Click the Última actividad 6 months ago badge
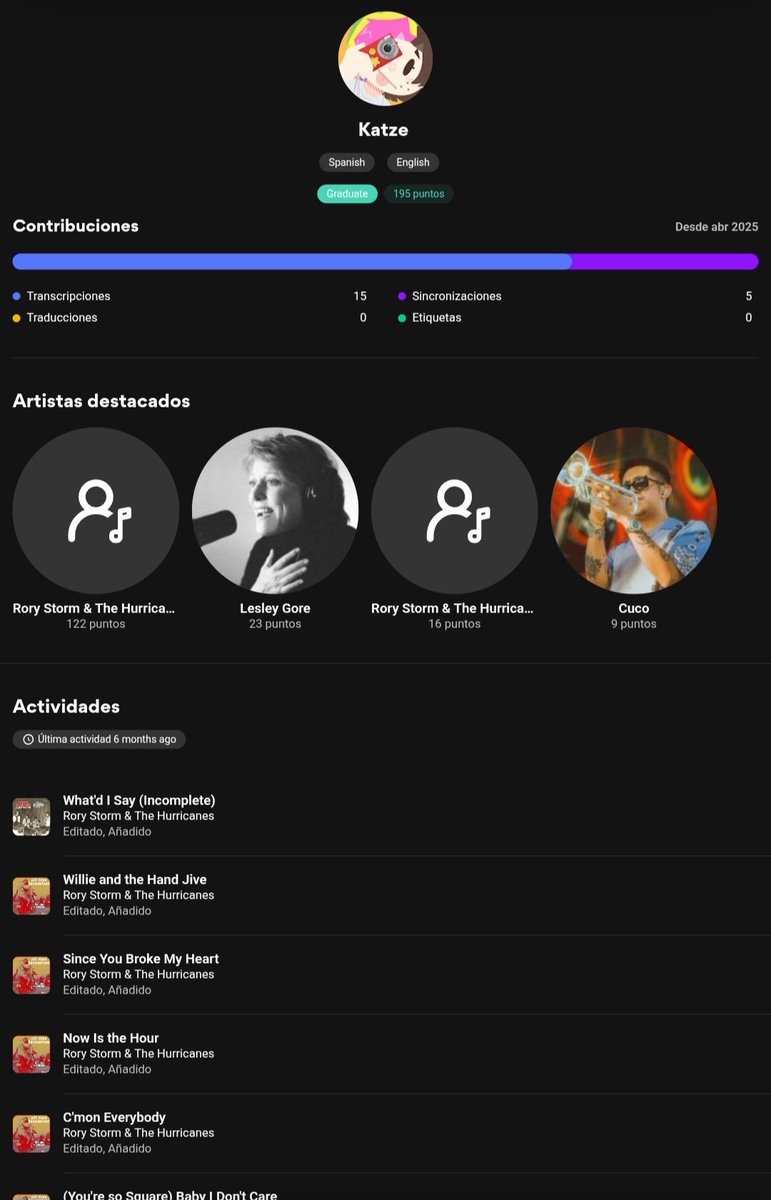771x1200 pixels. pyautogui.click(x=99, y=740)
